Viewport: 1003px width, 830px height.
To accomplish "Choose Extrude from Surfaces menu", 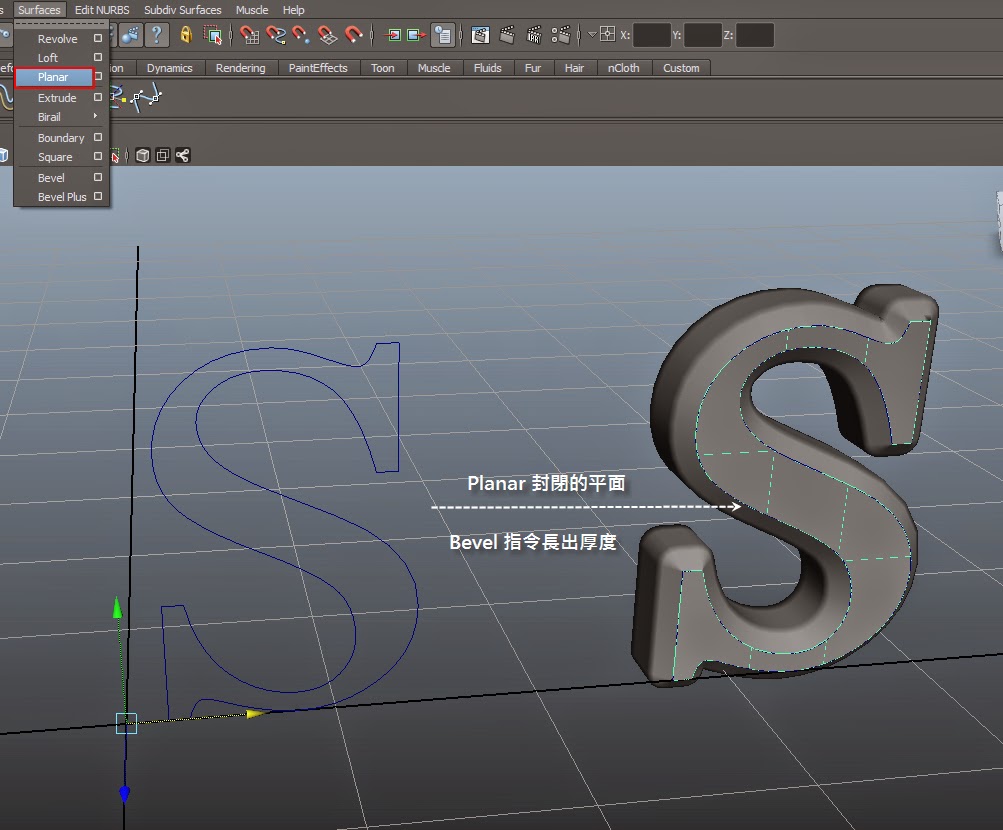I will (57, 98).
